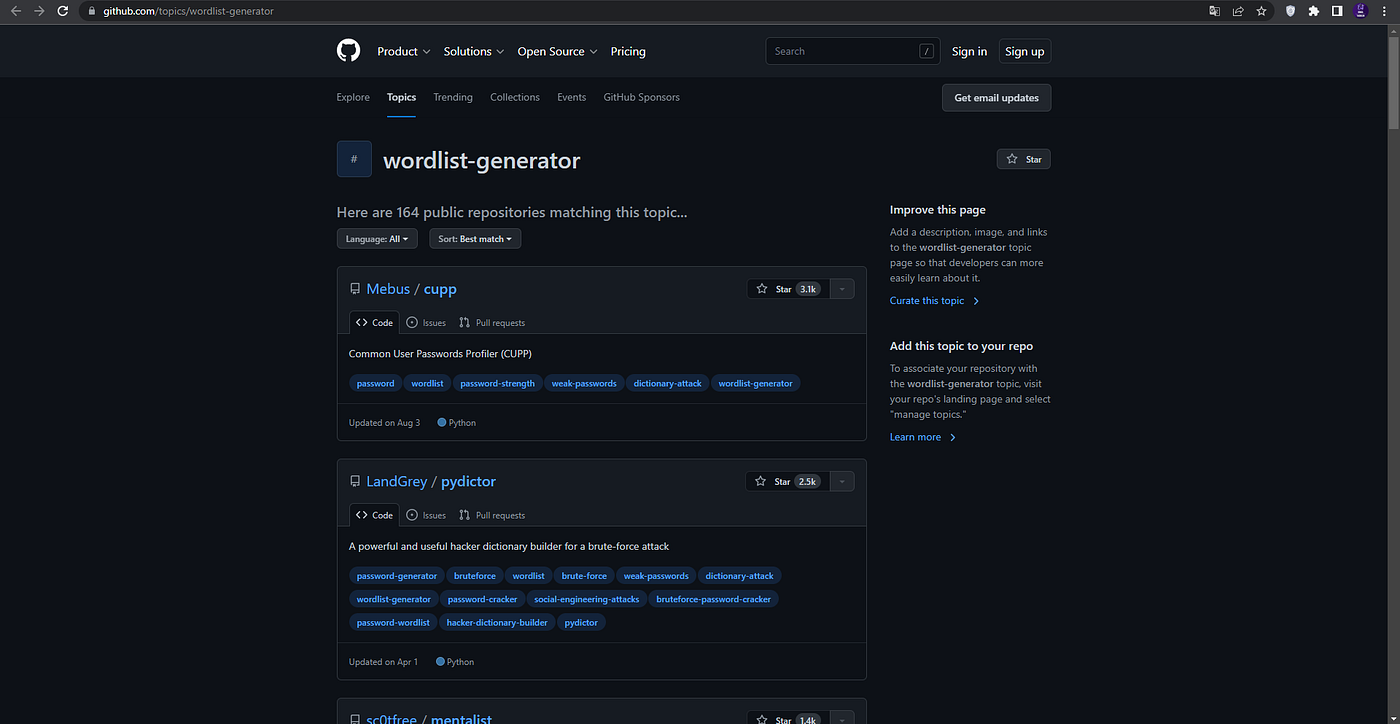Click the bruteforce topic tag
The image size is (1400, 724).
pos(475,576)
